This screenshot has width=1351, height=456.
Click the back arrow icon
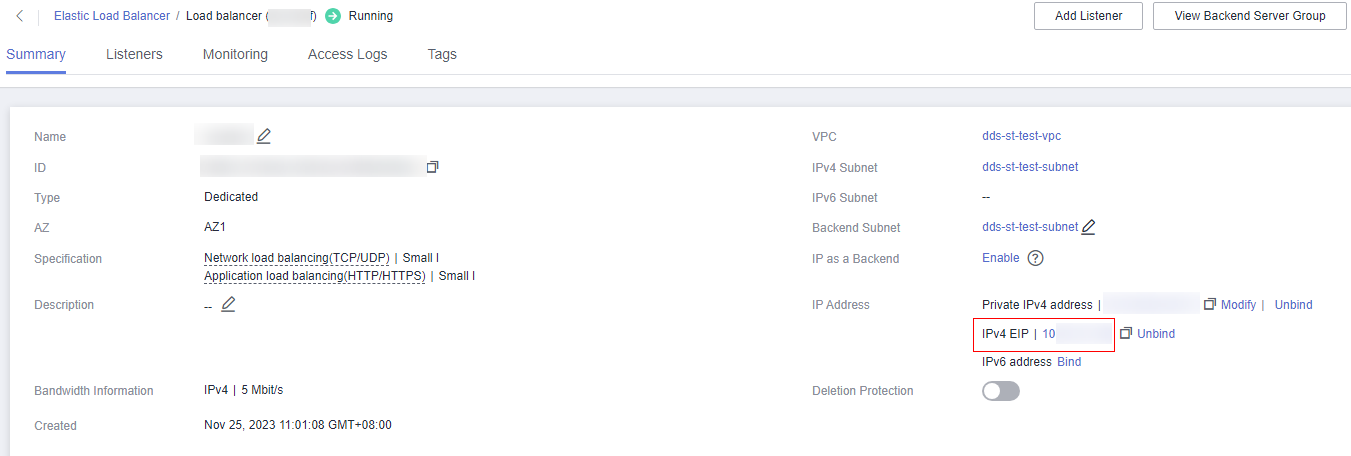pyautogui.click(x=20, y=16)
